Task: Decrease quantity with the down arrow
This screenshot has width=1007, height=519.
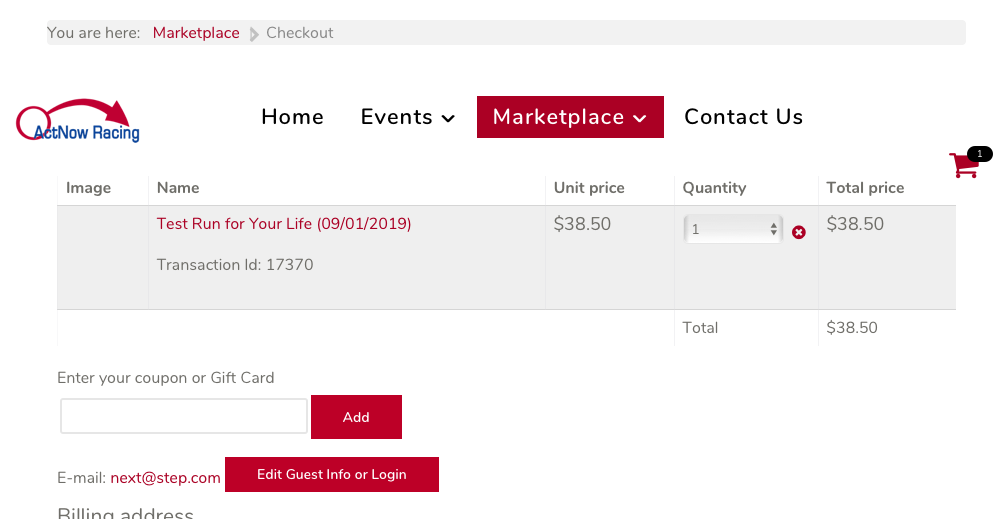Action: click(x=774, y=234)
